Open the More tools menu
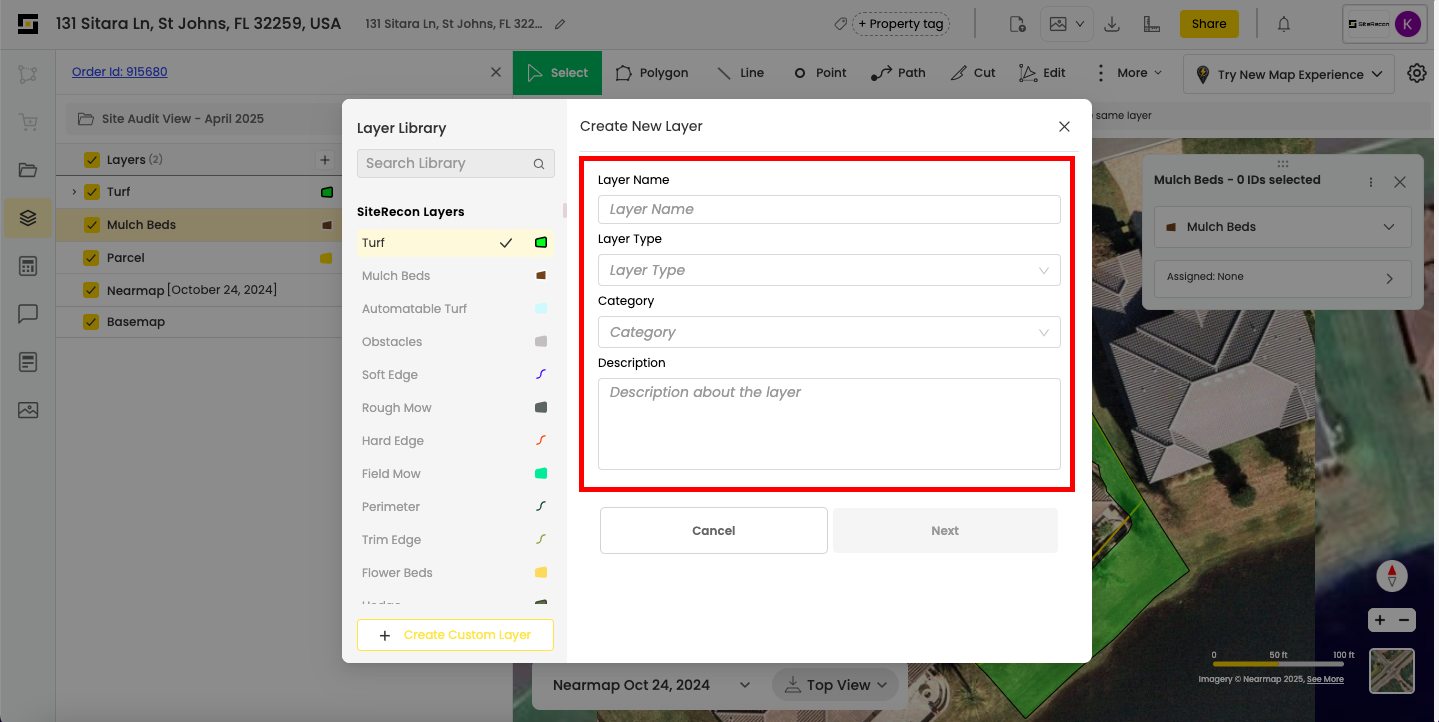Viewport: 1439px width, 722px height. pyautogui.click(x=1131, y=73)
